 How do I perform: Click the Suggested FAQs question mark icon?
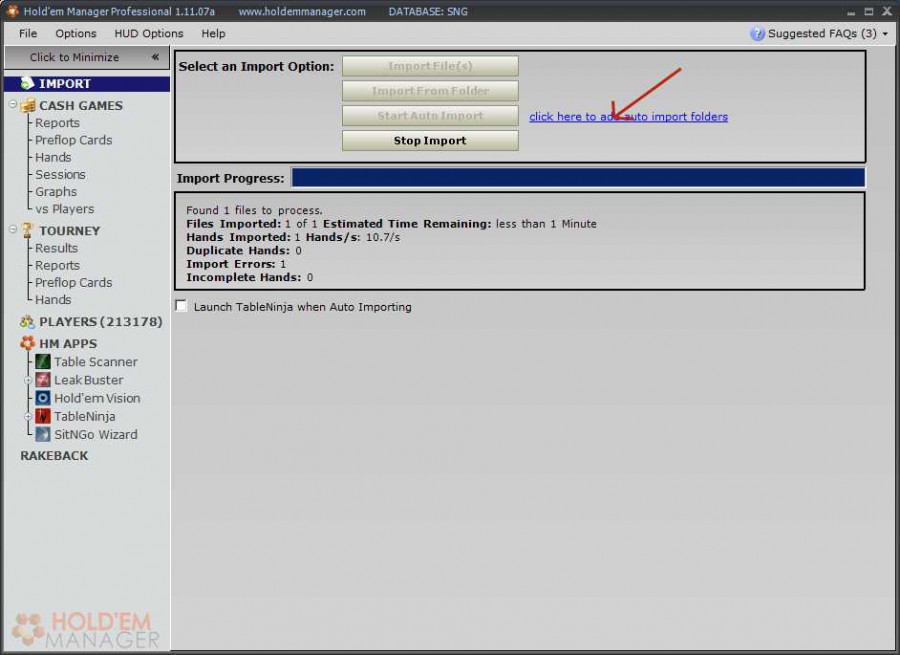coord(757,33)
